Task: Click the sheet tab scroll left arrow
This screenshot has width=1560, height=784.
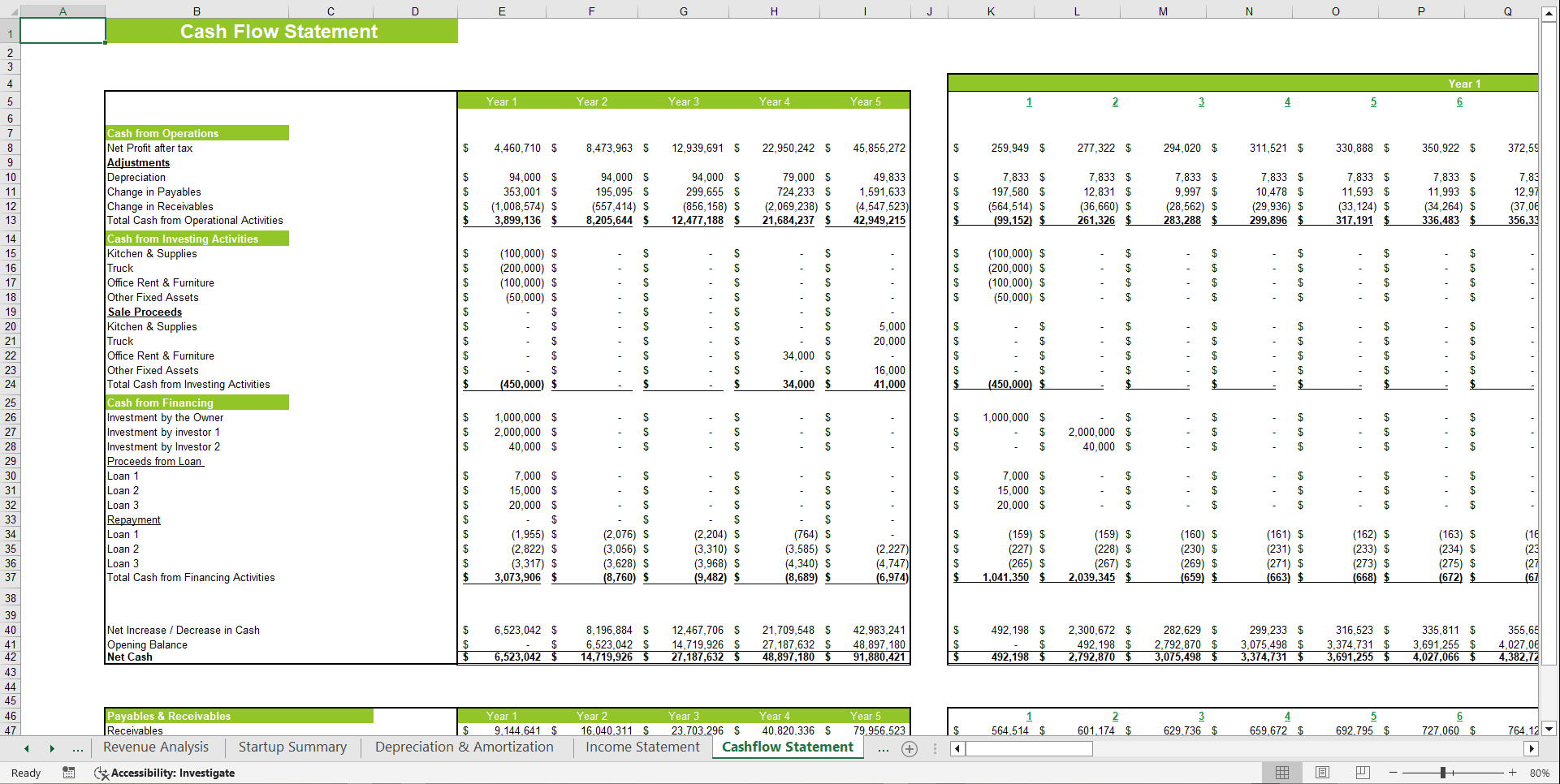Action: [26, 748]
